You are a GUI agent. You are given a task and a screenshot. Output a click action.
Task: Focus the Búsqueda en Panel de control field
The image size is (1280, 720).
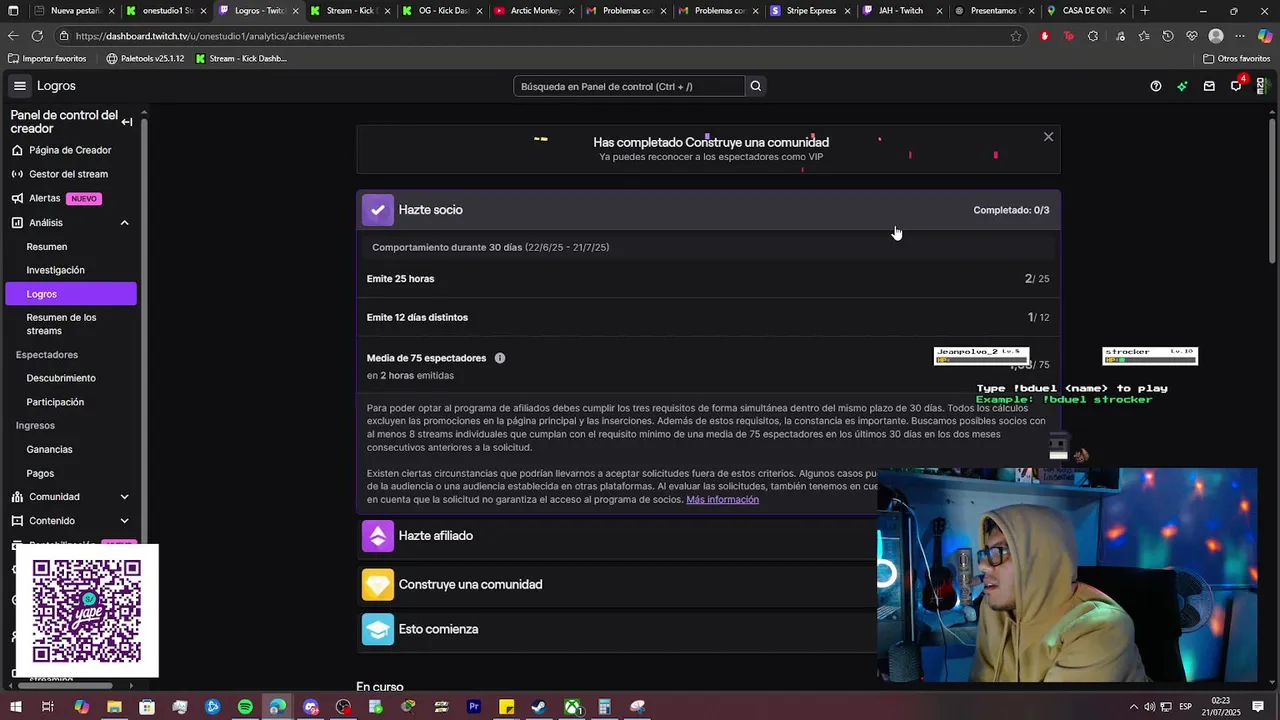pyautogui.click(x=629, y=86)
